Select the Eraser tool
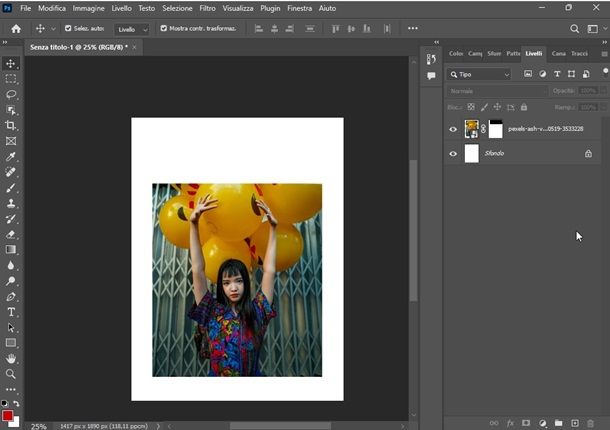The image size is (610, 430). coord(11,234)
